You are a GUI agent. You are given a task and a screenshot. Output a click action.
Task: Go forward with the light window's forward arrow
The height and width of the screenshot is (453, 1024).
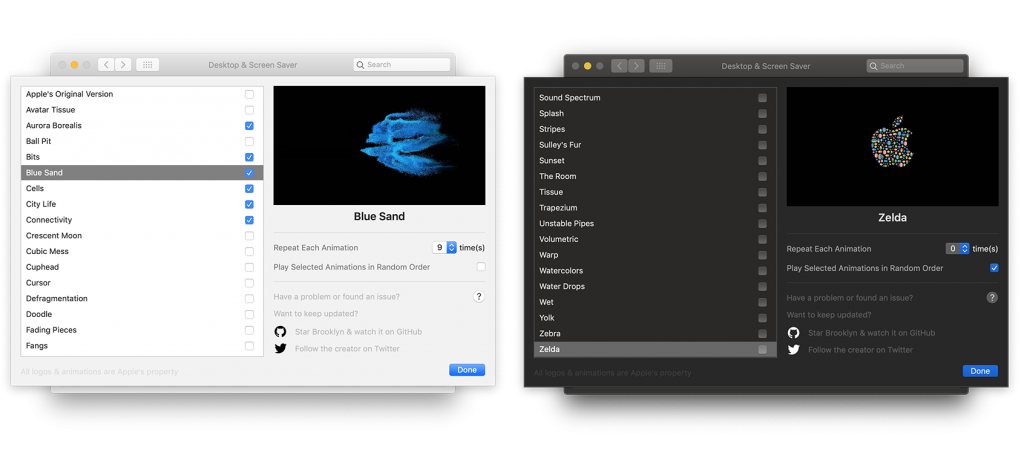(123, 65)
